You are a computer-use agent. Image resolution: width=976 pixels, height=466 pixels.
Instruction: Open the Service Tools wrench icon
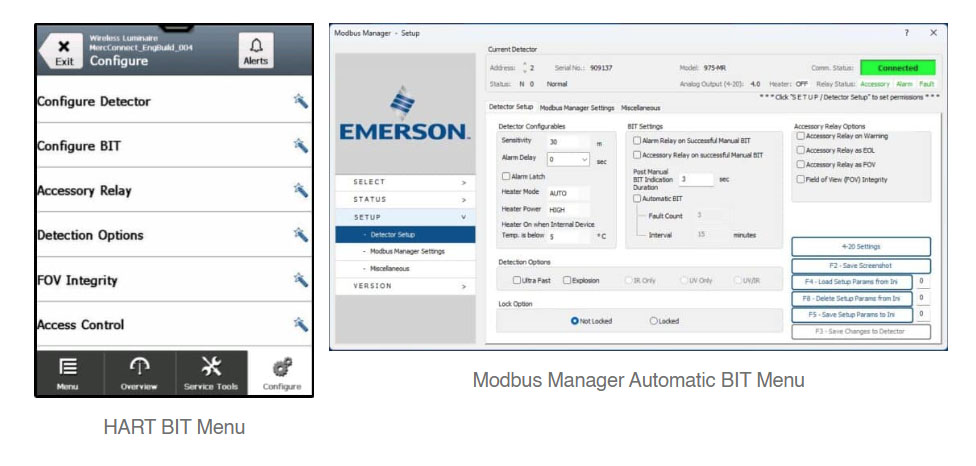point(211,368)
